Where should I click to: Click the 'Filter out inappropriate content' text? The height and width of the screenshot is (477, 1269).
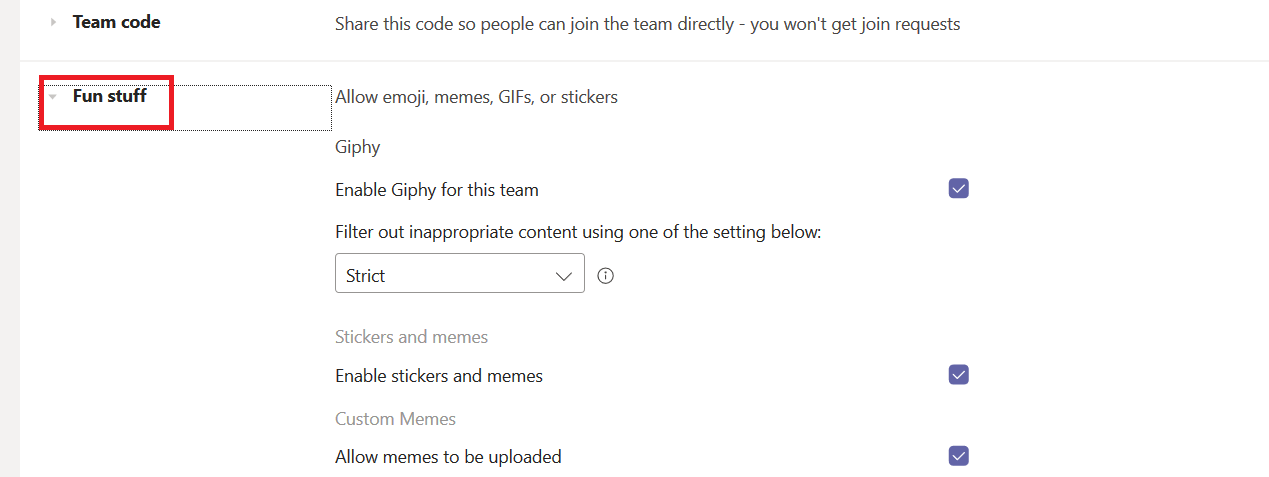pyautogui.click(x=578, y=232)
